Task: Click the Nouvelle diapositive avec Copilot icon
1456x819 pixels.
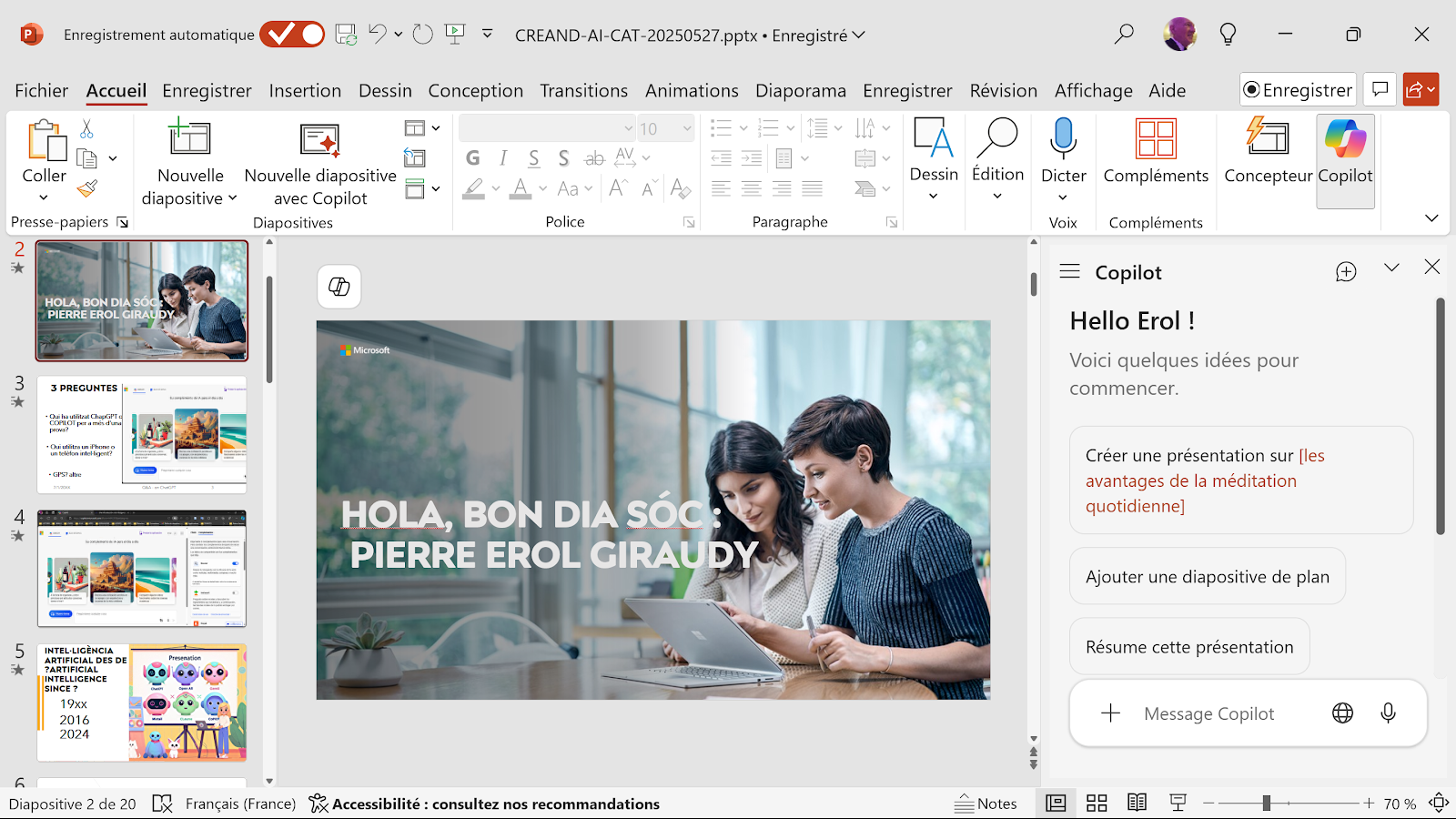Action: coord(320,141)
